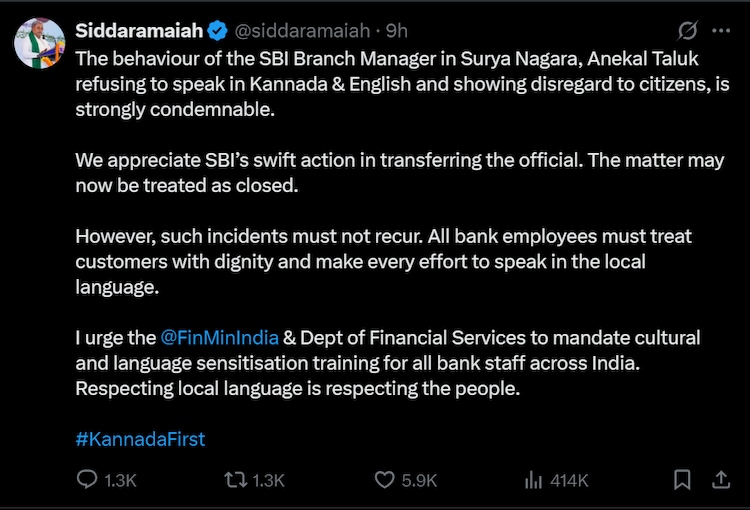This screenshot has height=510, width=750.
Task: Click the tweet text about SBI Branch Manager
Action: tap(400, 83)
